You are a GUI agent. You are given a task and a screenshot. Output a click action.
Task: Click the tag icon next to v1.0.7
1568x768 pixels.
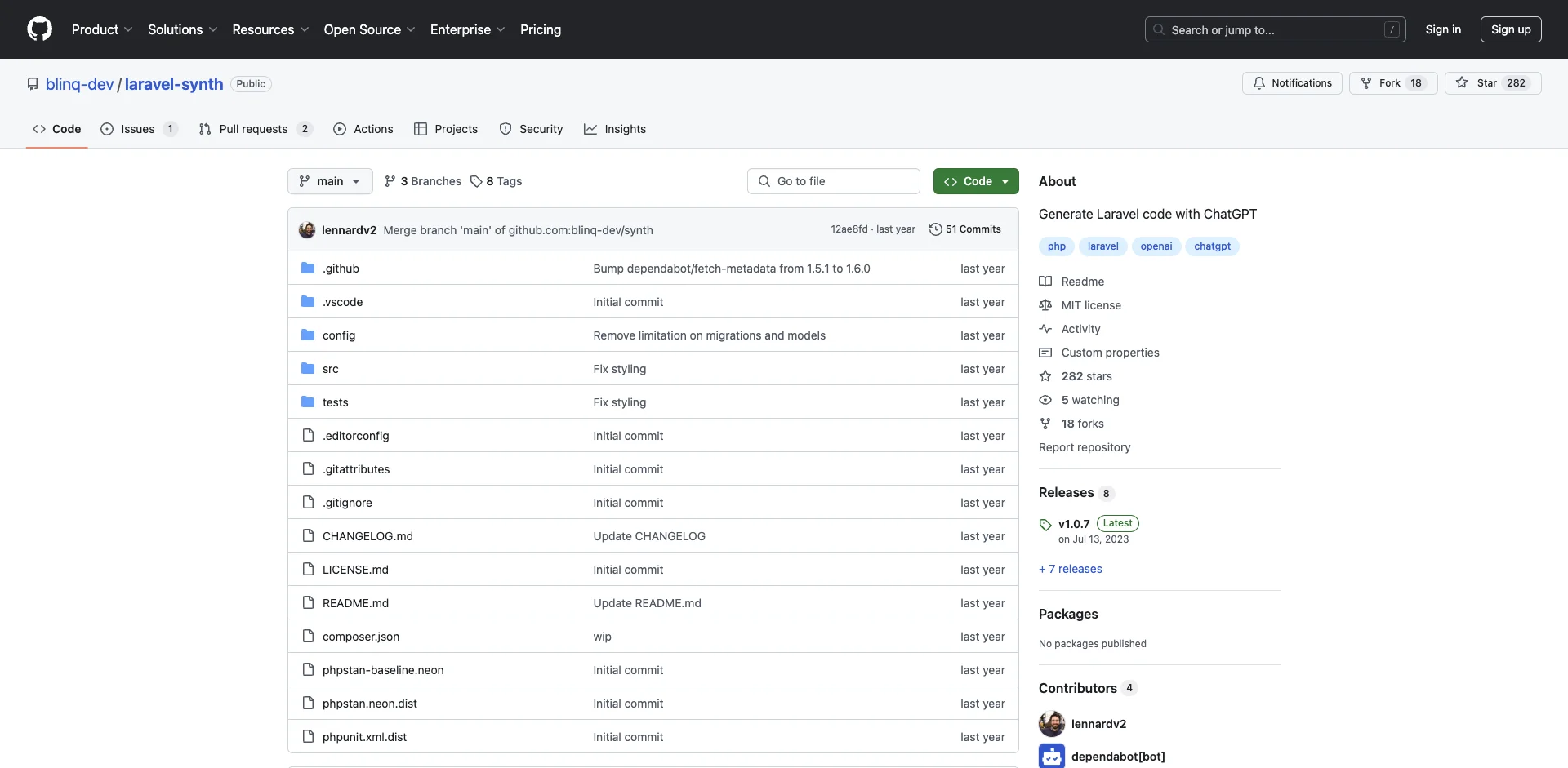1045,525
